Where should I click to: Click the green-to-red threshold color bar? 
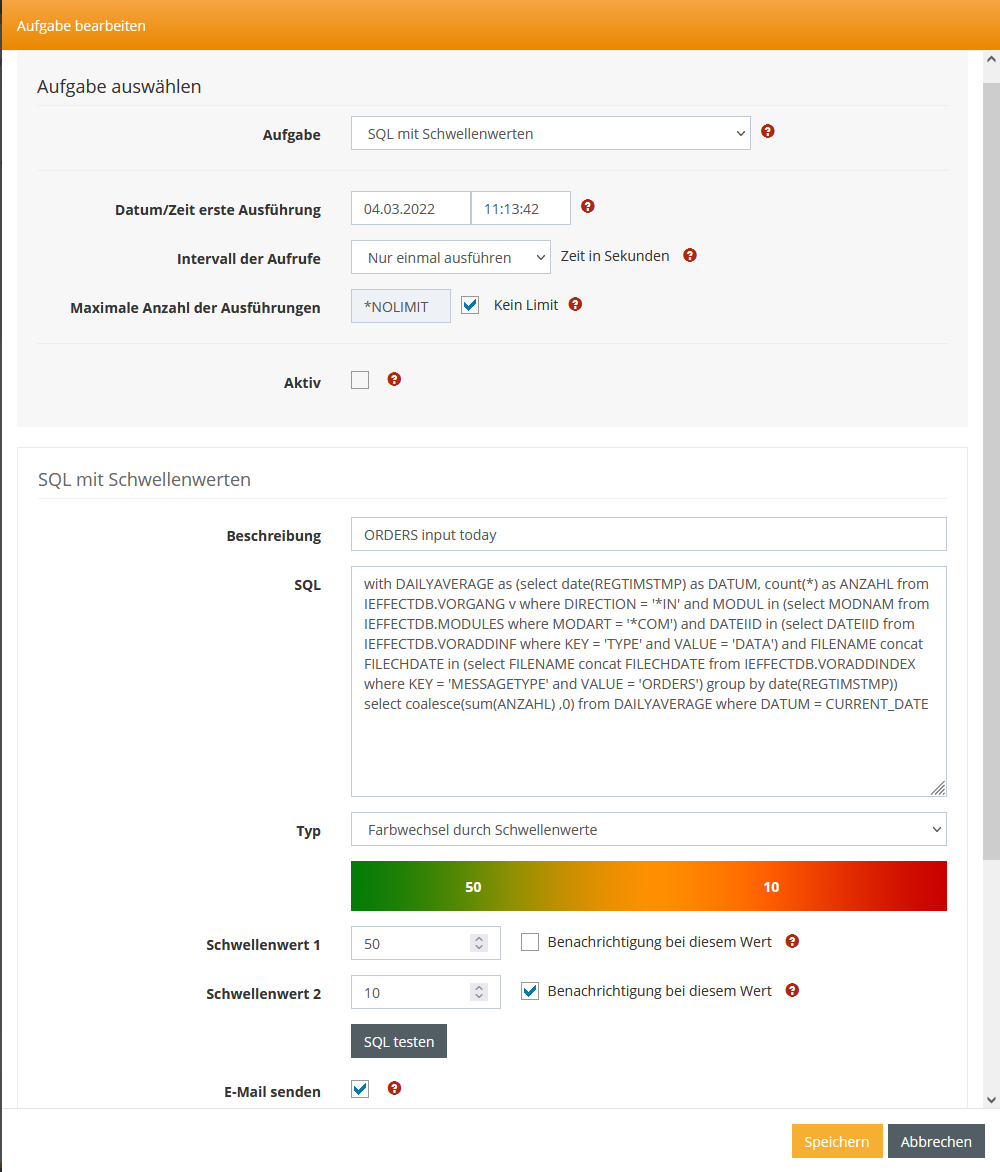(648, 886)
